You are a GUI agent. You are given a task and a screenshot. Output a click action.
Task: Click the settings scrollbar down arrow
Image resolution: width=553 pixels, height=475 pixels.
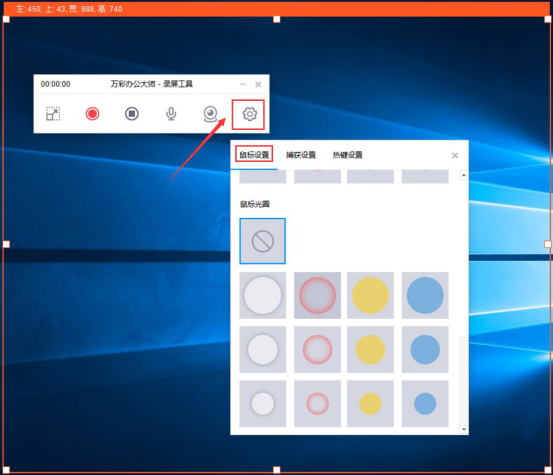pyautogui.click(x=464, y=429)
